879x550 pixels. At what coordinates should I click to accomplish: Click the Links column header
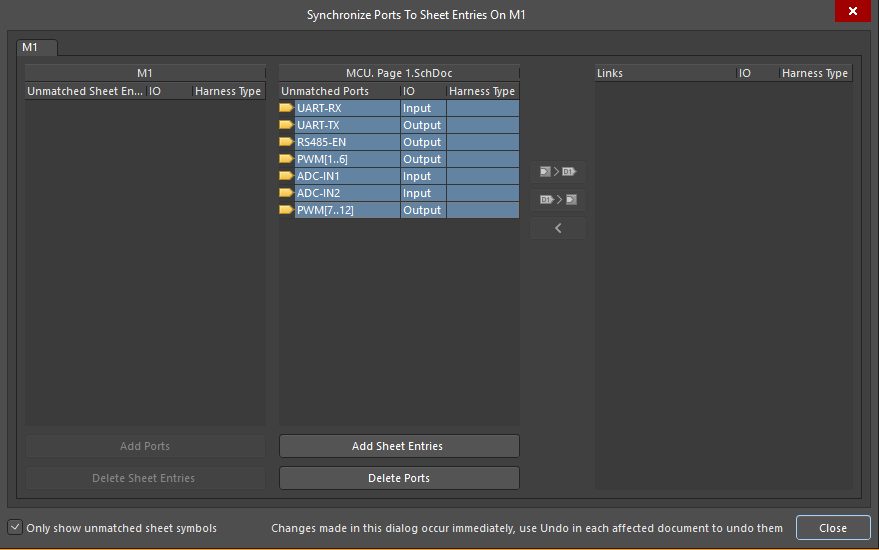(x=664, y=73)
